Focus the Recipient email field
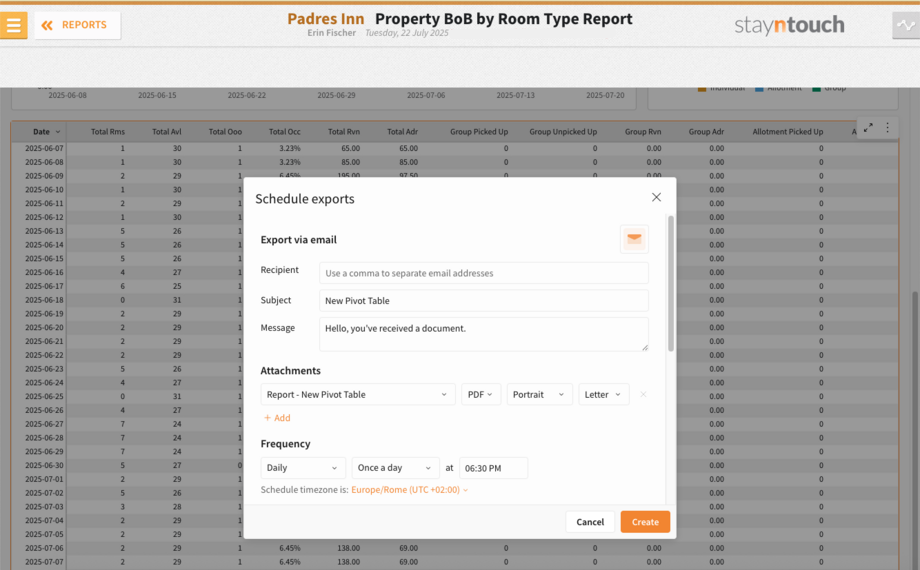The width and height of the screenshot is (920, 570). tap(483, 273)
